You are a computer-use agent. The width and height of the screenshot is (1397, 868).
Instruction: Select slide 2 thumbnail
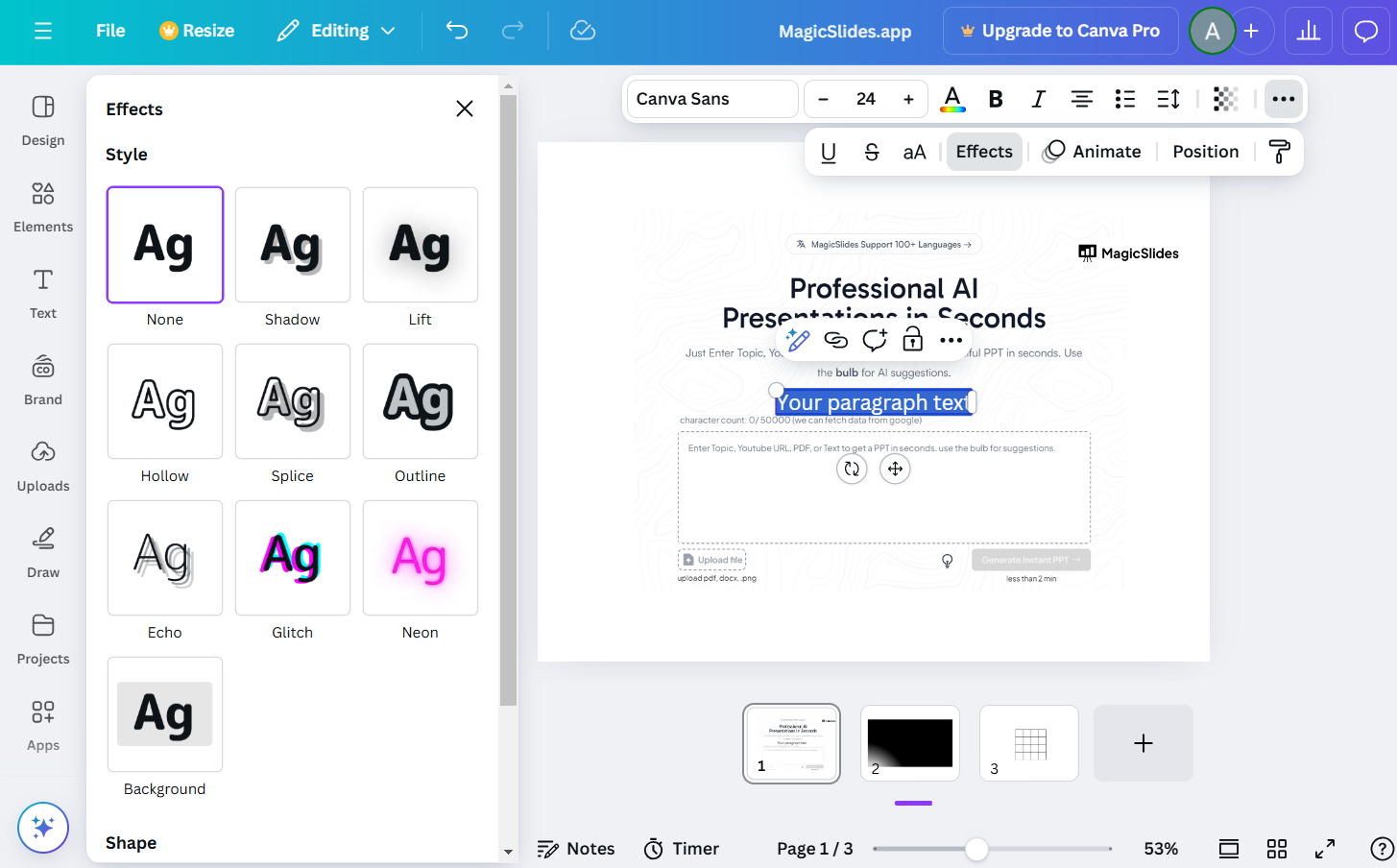click(x=910, y=743)
